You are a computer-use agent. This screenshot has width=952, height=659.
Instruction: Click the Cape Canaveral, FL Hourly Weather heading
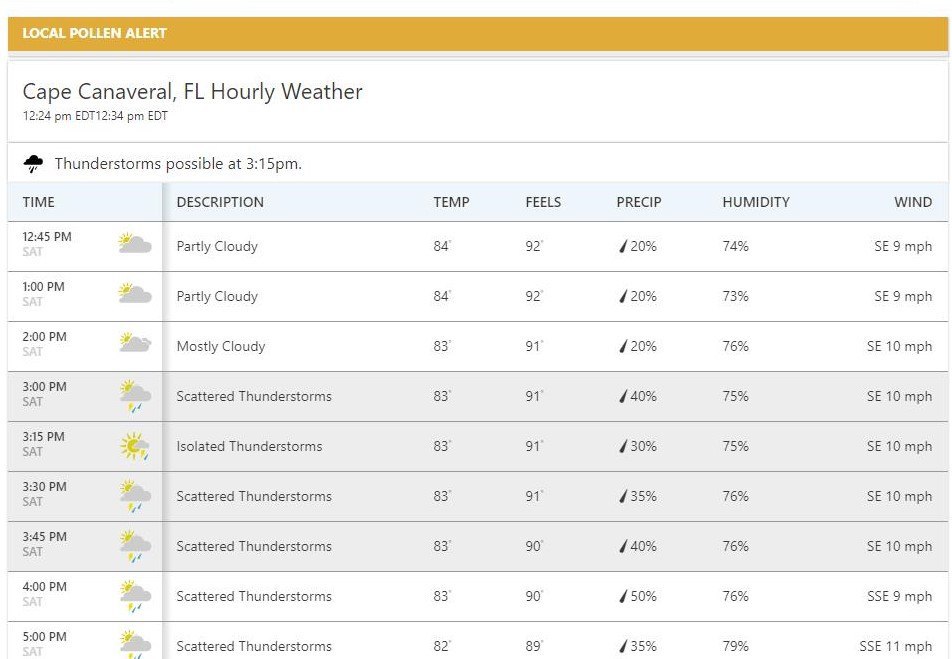192,92
